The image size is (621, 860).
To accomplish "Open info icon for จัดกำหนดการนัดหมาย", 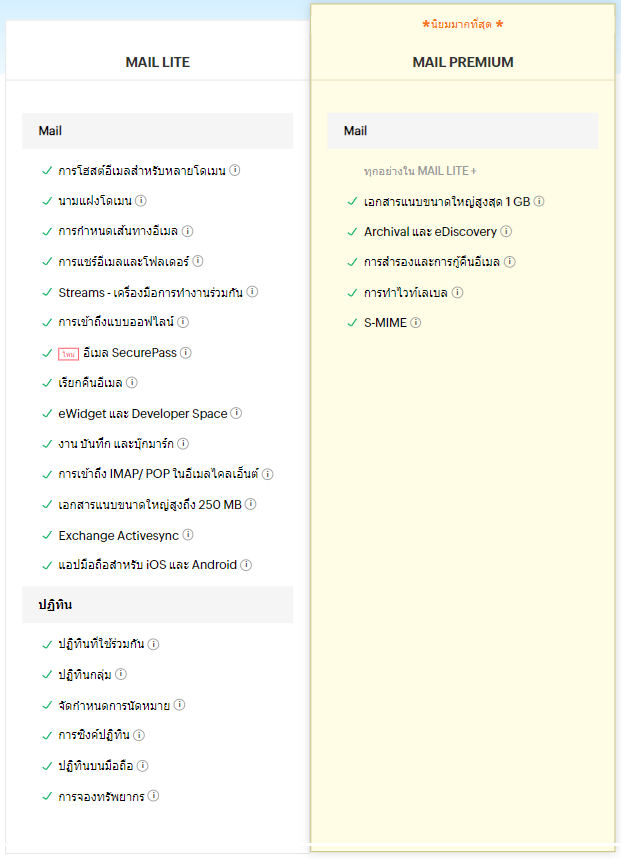I will pyautogui.click(x=179, y=705).
